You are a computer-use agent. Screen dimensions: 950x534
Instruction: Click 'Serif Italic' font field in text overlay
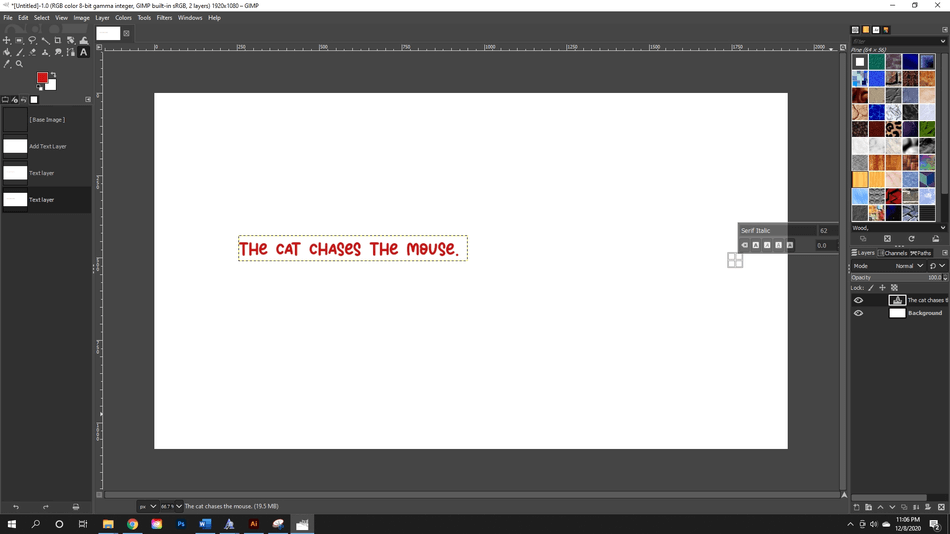777,230
